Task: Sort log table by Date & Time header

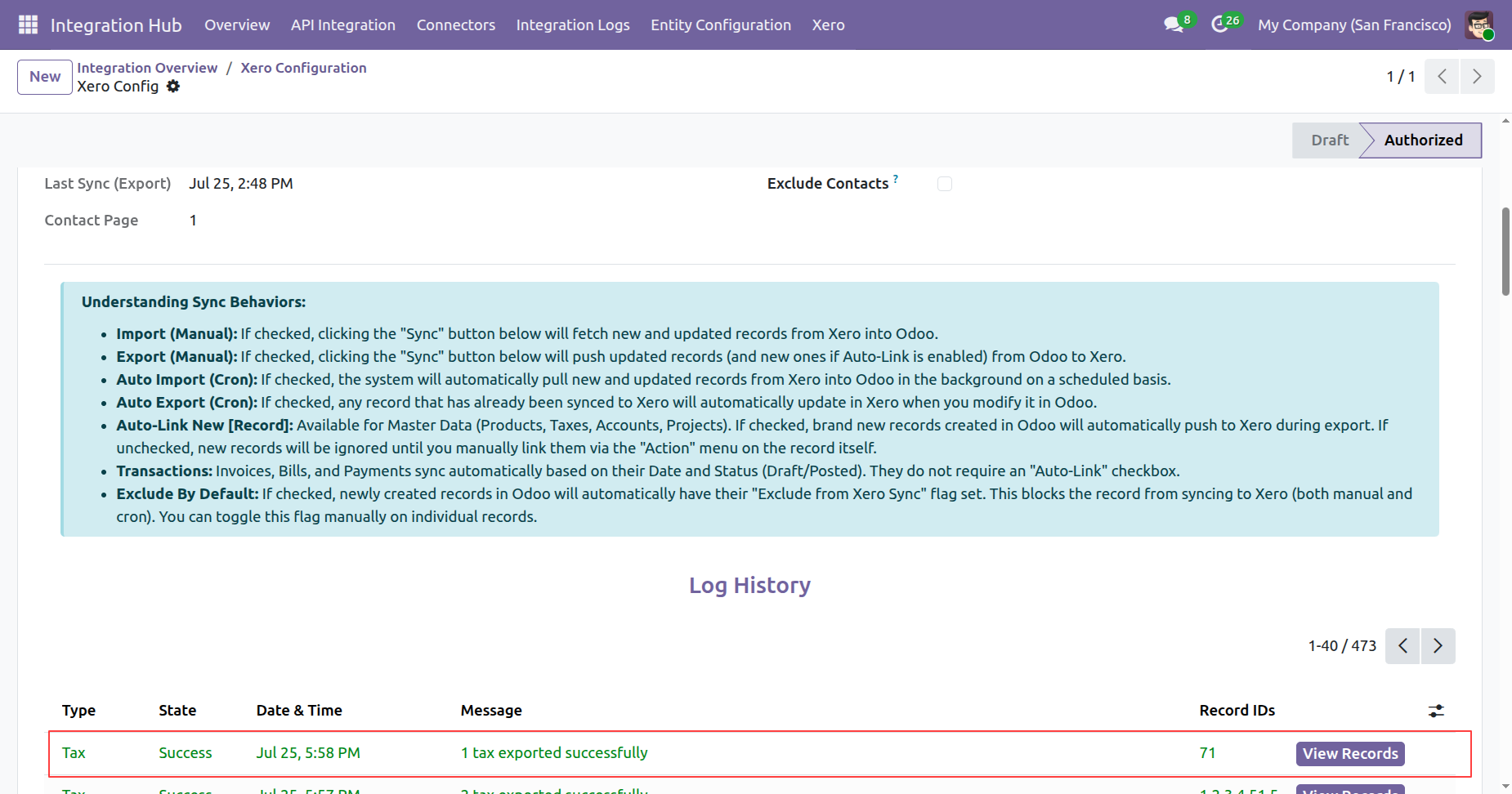Action: pyautogui.click(x=299, y=711)
